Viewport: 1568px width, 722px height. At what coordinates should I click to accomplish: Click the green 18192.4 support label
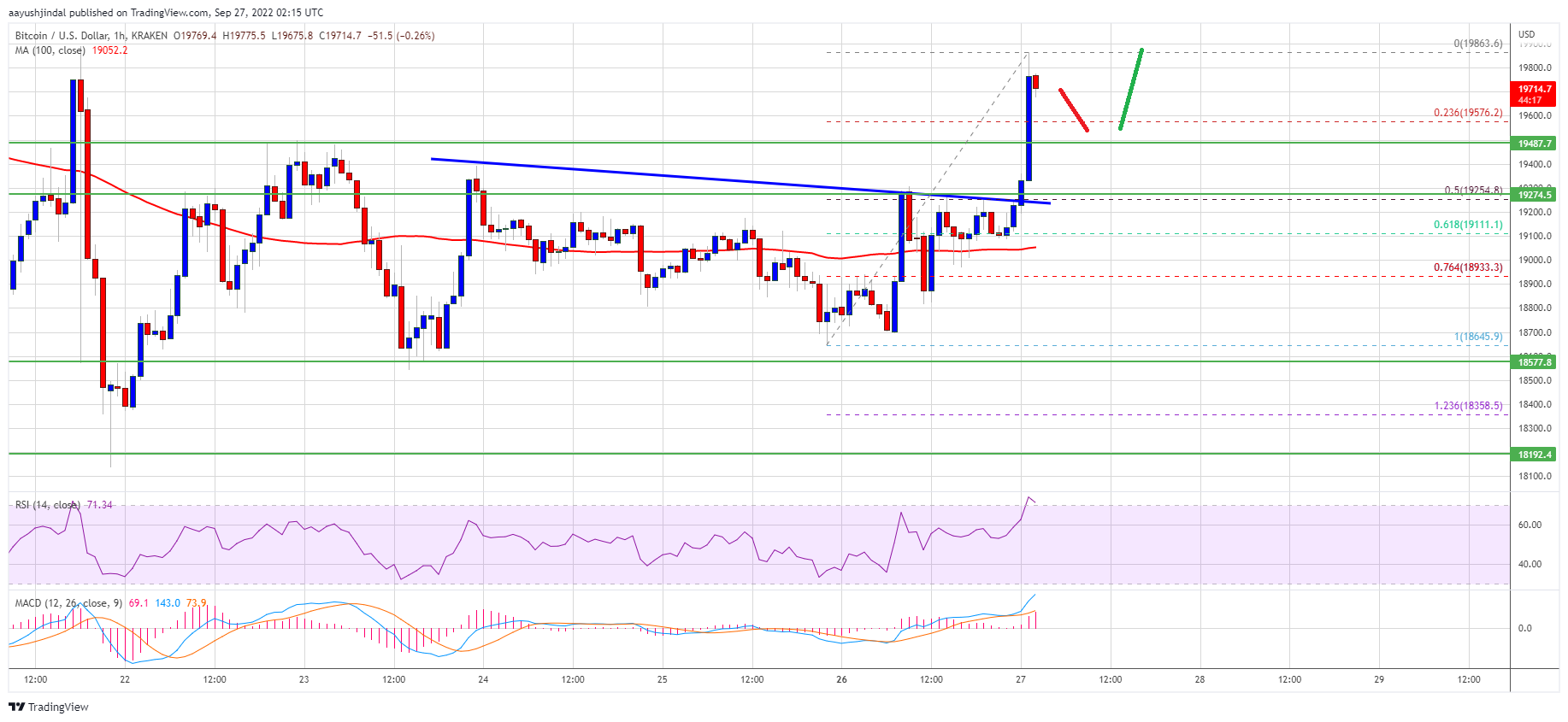tap(1535, 455)
